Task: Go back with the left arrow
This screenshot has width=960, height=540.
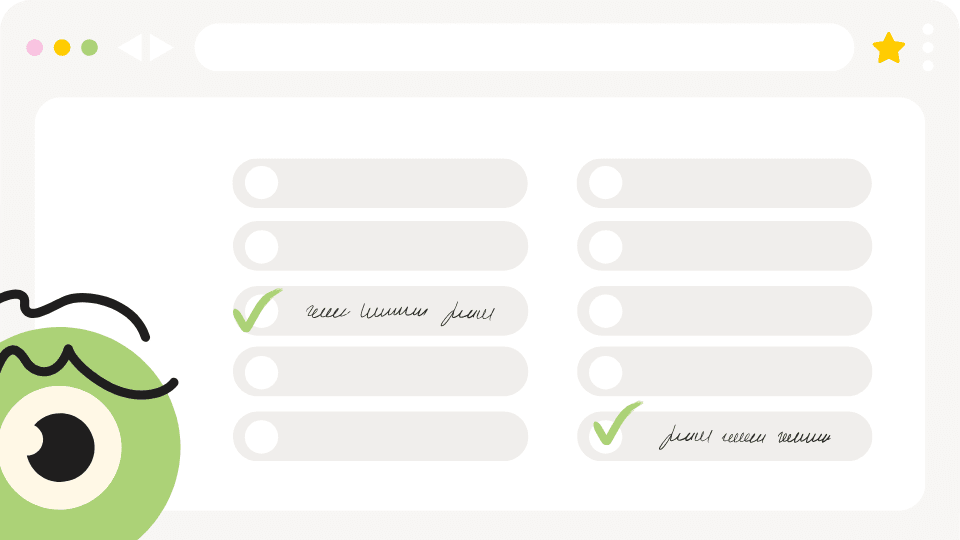Action: pos(130,47)
